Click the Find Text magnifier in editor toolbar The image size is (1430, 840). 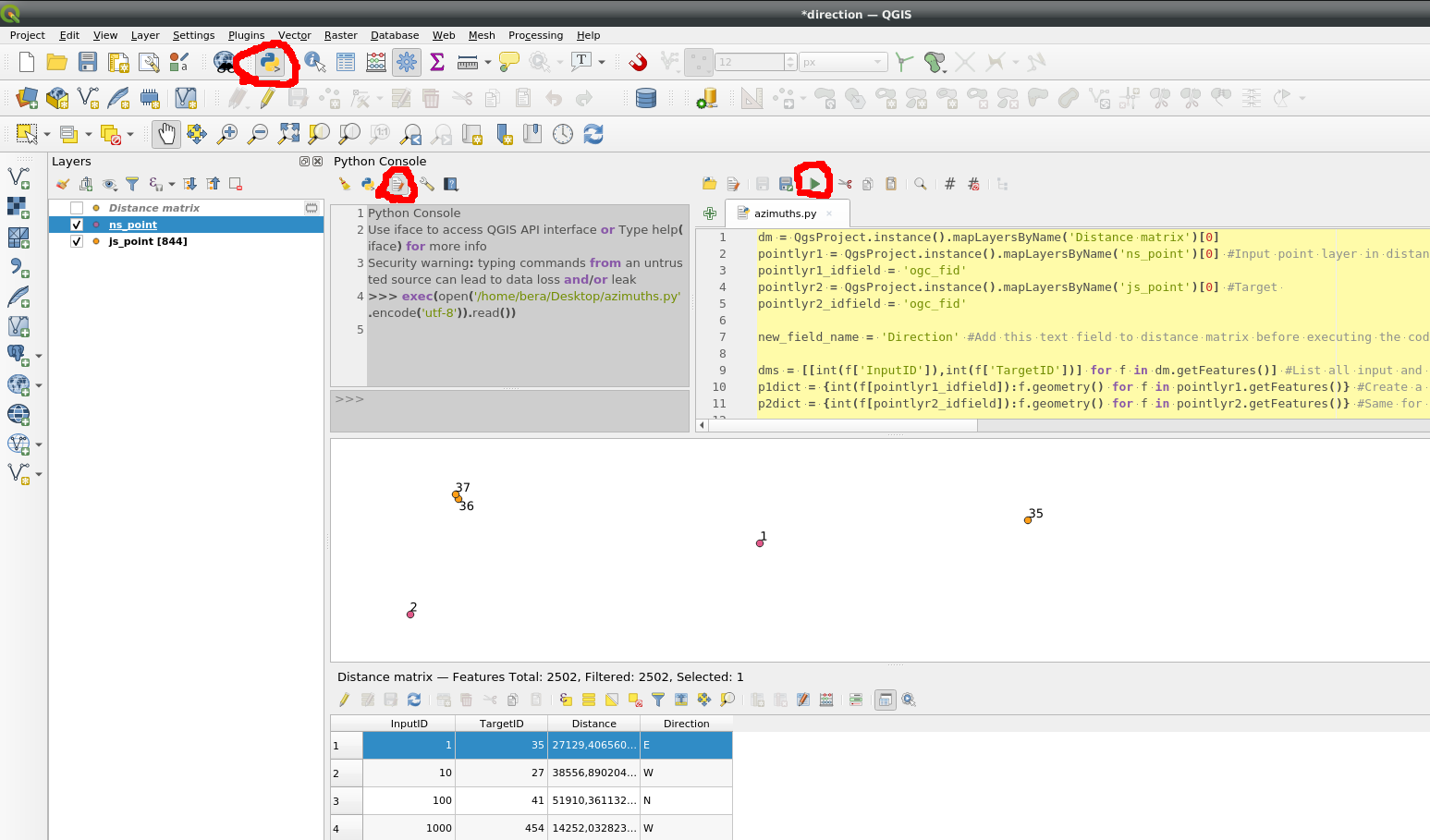(921, 184)
